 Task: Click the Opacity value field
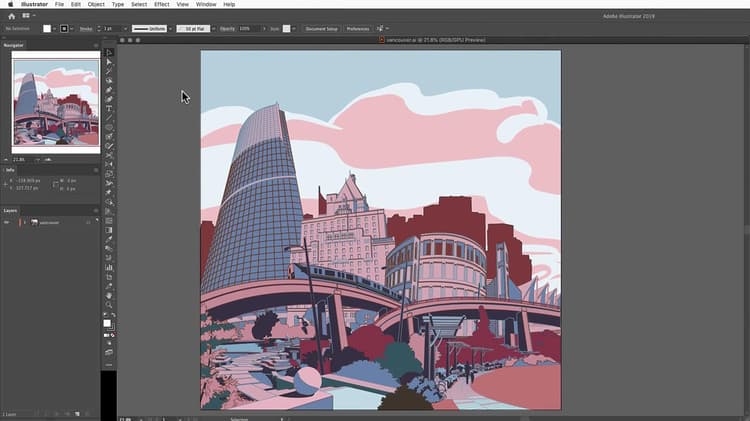click(244, 28)
